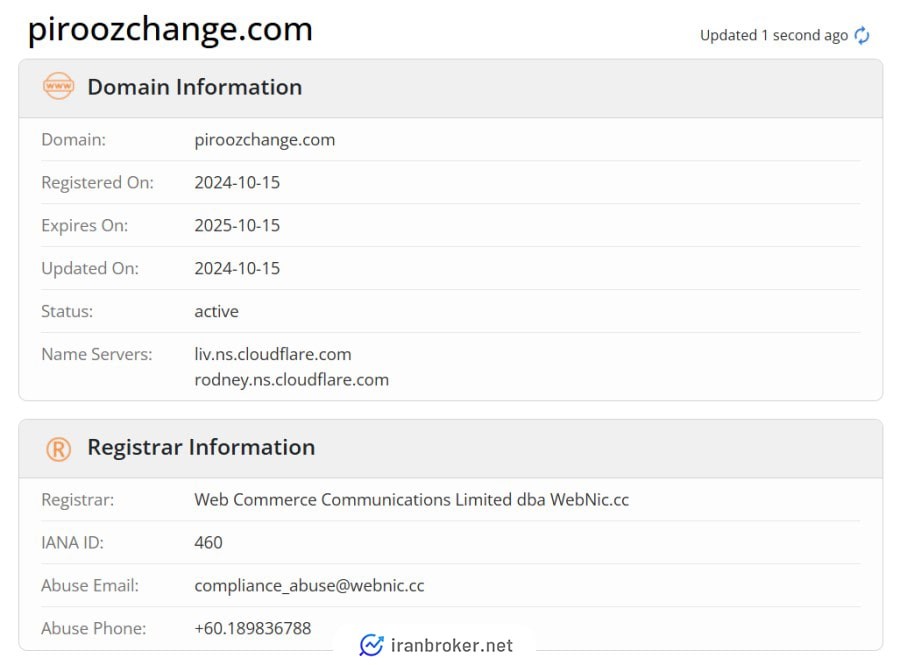Click the Updated 1 second ago text
The height and width of the screenshot is (665, 900).
(774, 36)
